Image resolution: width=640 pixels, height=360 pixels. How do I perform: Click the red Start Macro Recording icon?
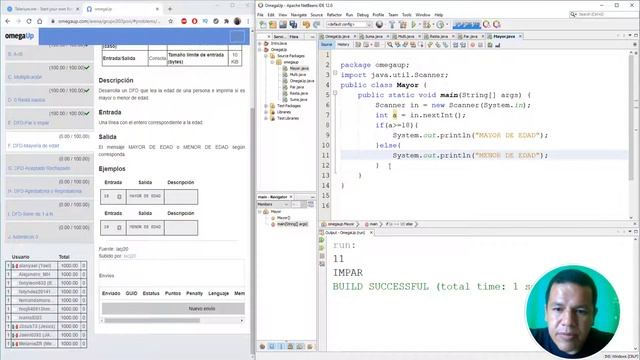click(x=473, y=45)
